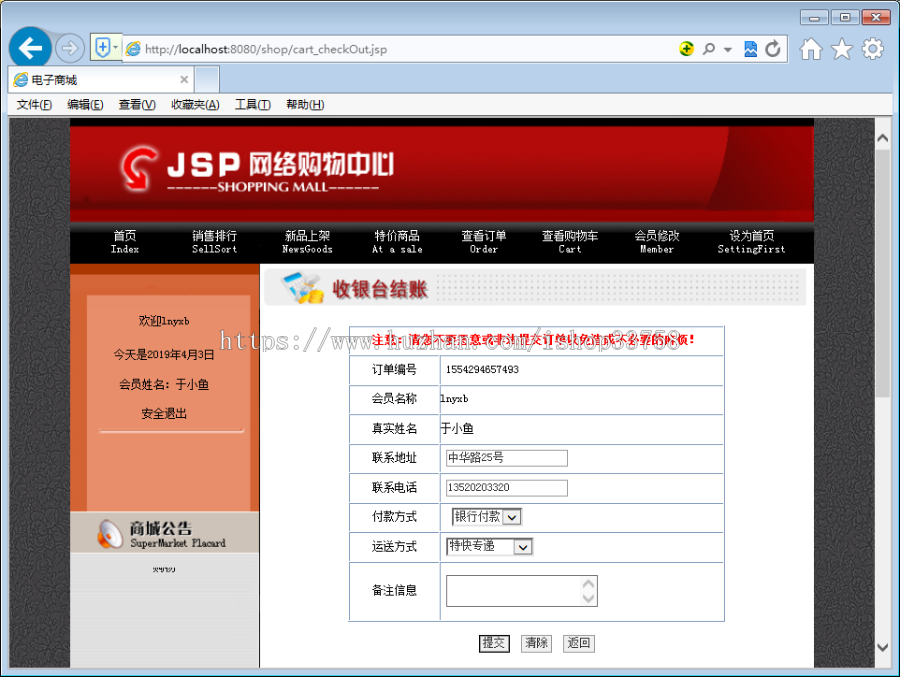This screenshot has width=900, height=677.
Task: Click 今天是2019年4月3日 date text
Action: [x=164, y=354]
